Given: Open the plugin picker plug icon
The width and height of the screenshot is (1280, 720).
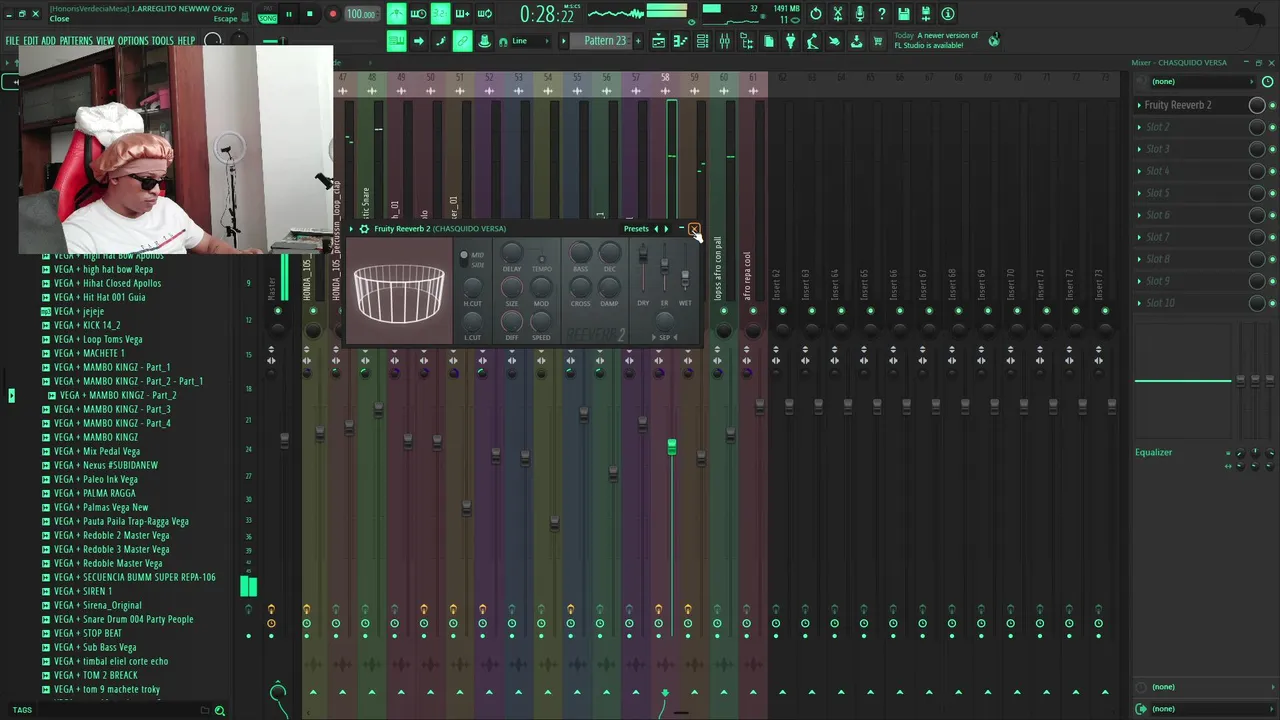Looking at the screenshot, I should (790, 41).
